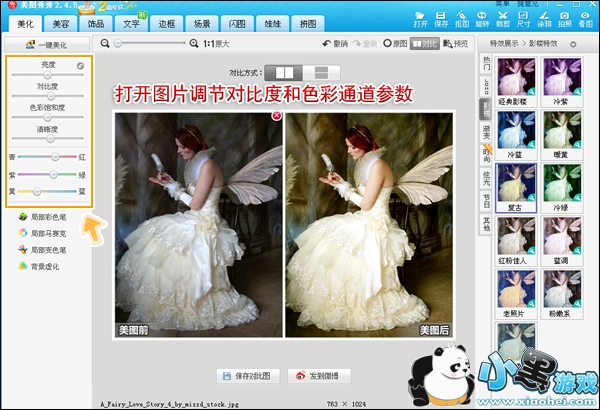The width and height of the screenshot is (600, 410).
Task: Click the 发到微博 share button
Action: (x=319, y=376)
